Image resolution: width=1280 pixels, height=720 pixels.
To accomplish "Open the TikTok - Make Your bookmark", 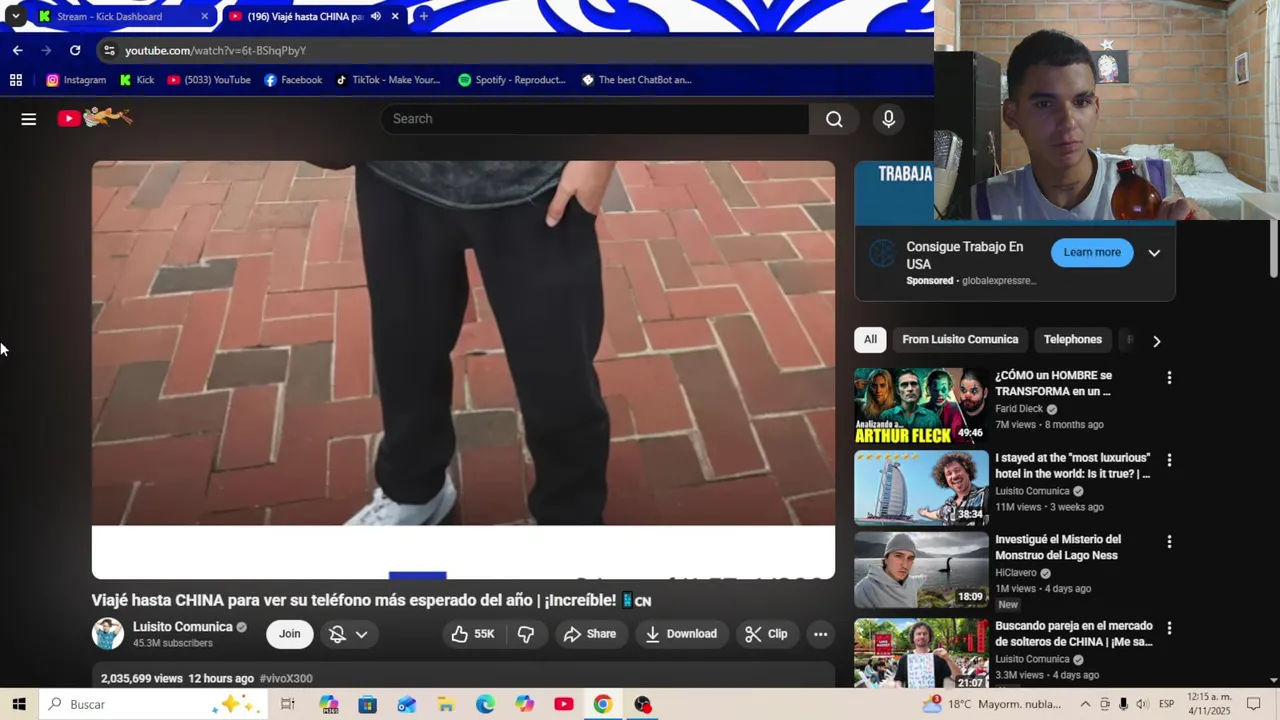I will [388, 80].
